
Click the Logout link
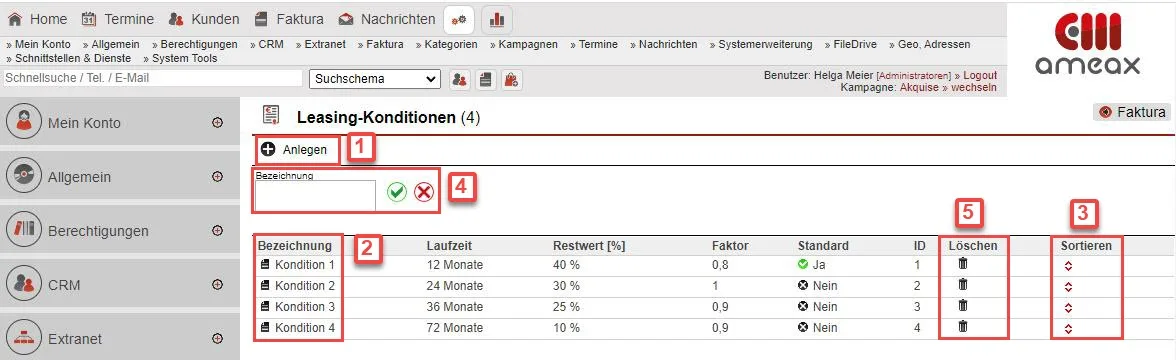click(x=980, y=76)
